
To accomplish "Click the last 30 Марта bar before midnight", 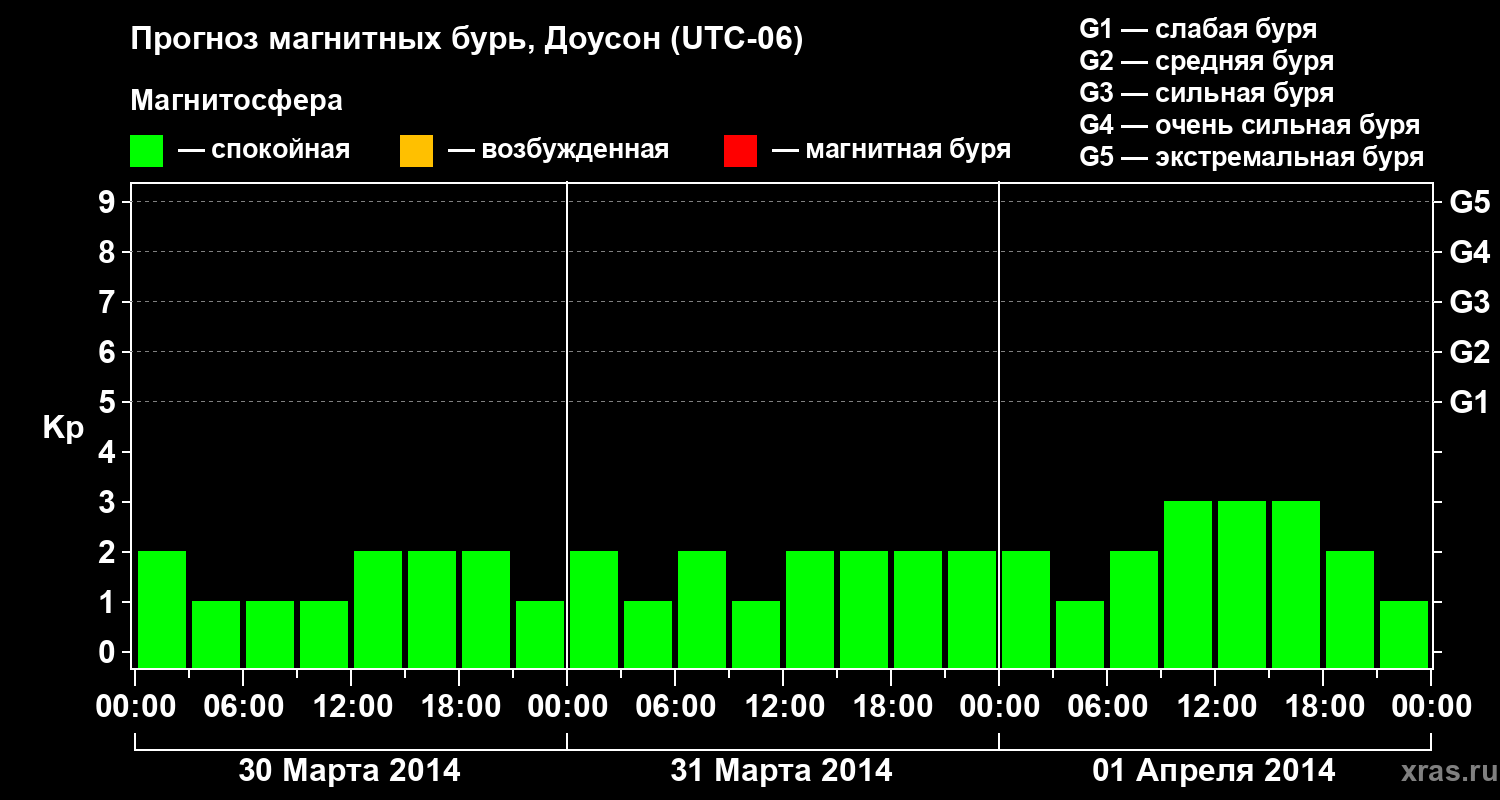I will 540,634.
